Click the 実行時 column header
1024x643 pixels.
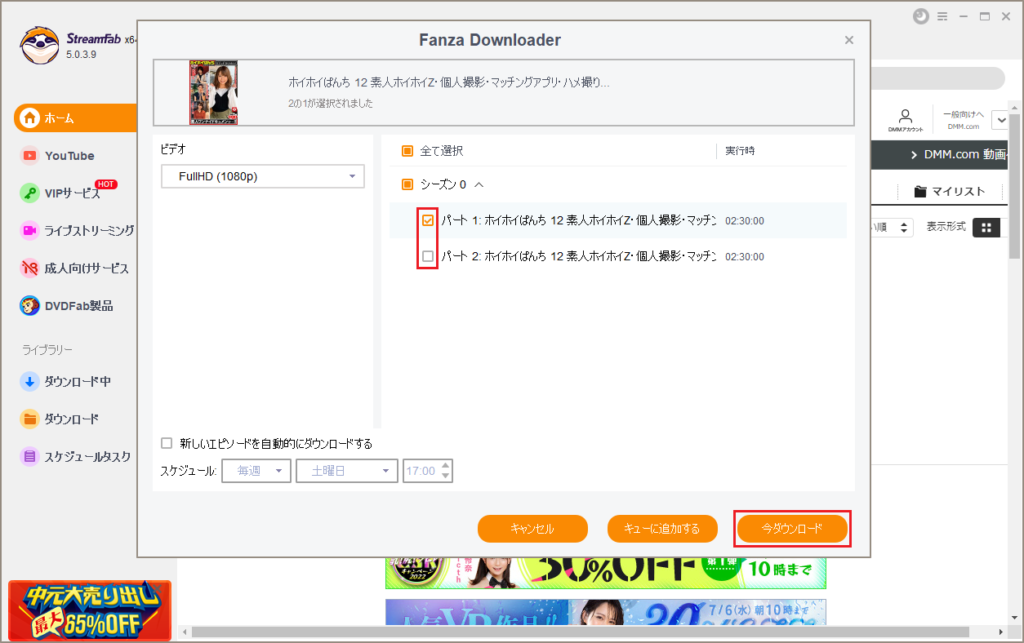[x=740, y=151]
